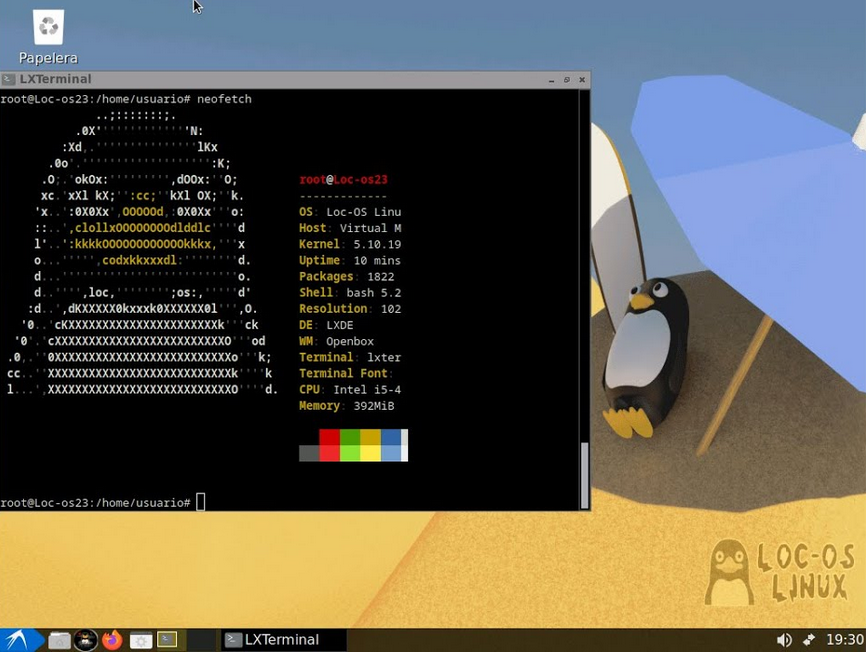Click the bottom root@Loc-os23:/home/usuario# prompt text
Image resolution: width=866 pixels, height=652 pixels.
(x=96, y=503)
